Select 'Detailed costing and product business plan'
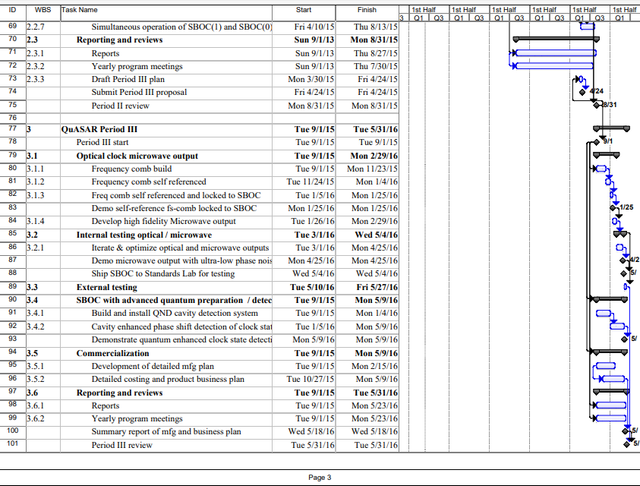Viewport: 640px width, 486px height. (168, 379)
